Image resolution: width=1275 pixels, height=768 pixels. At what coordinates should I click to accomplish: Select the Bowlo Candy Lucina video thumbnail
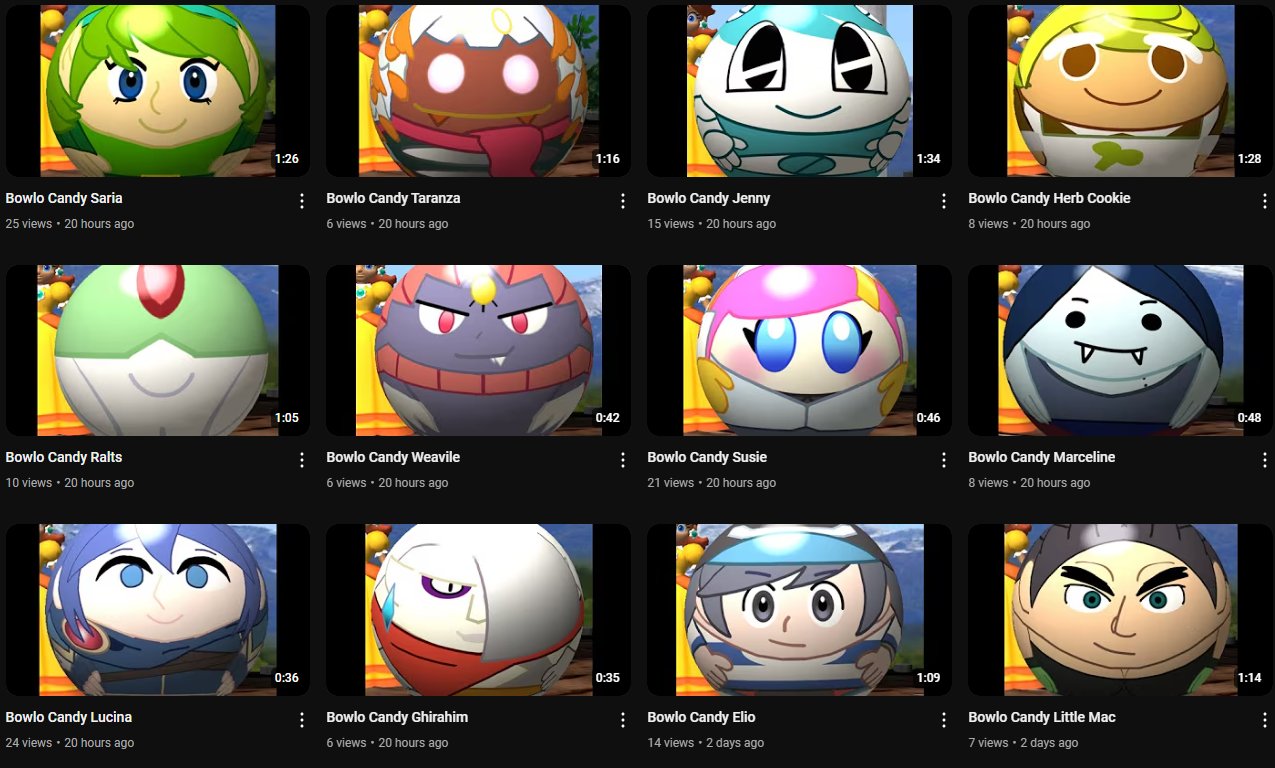[157, 610]
